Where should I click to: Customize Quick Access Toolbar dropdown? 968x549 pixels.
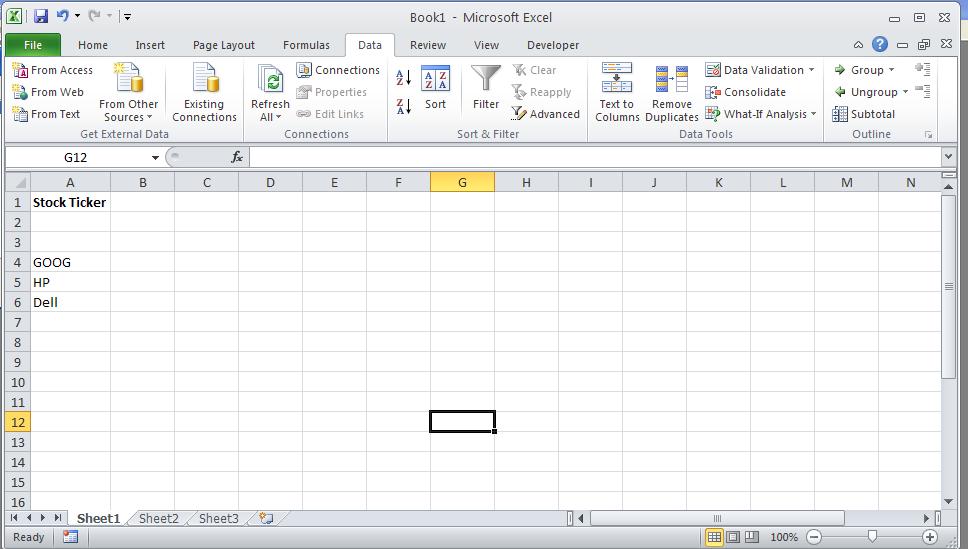point(127,17)
